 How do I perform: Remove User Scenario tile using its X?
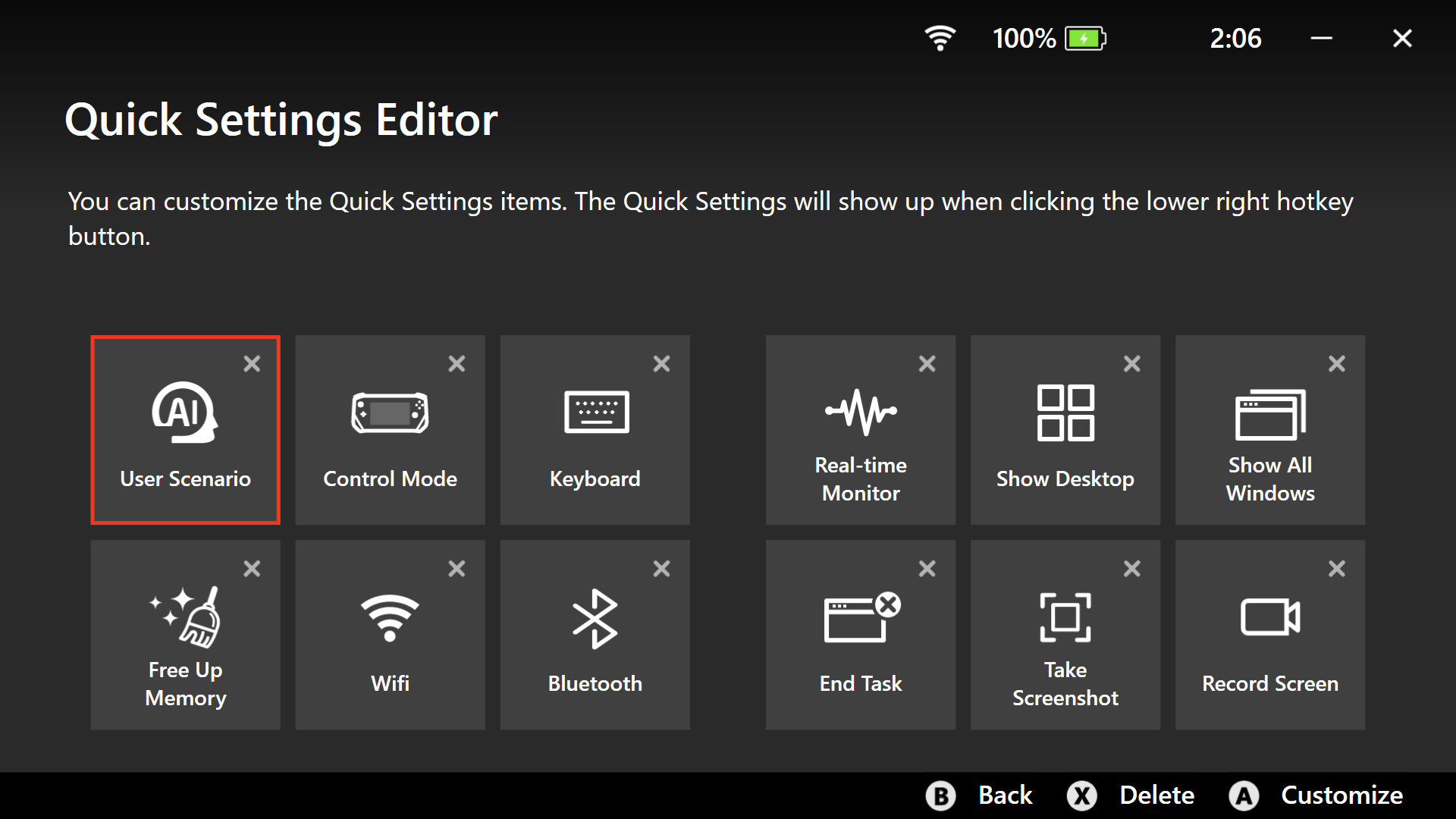pyautogui.click(x=252, y=364)
